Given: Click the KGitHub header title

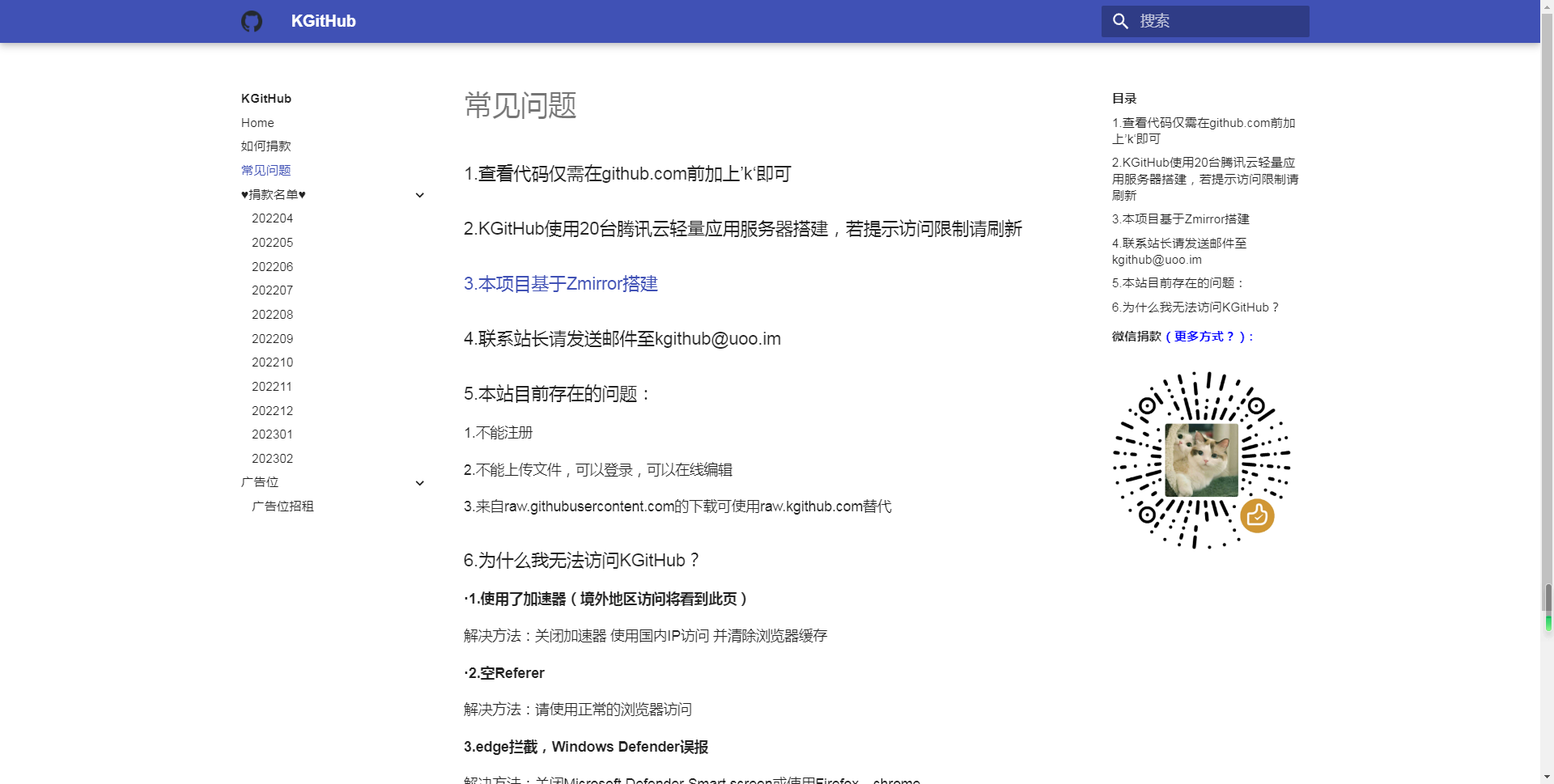Looking at the screenshot, I should point(323,21).
